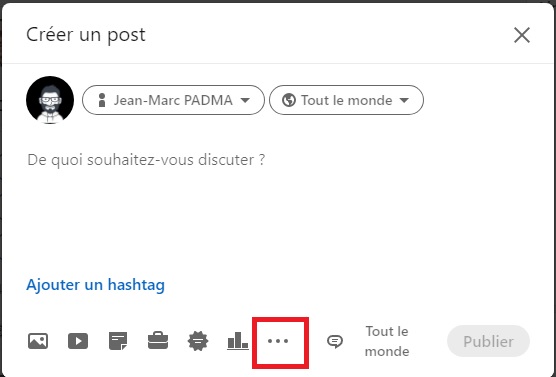
Task: Open more options with the three dots
Action: (278, 341)
